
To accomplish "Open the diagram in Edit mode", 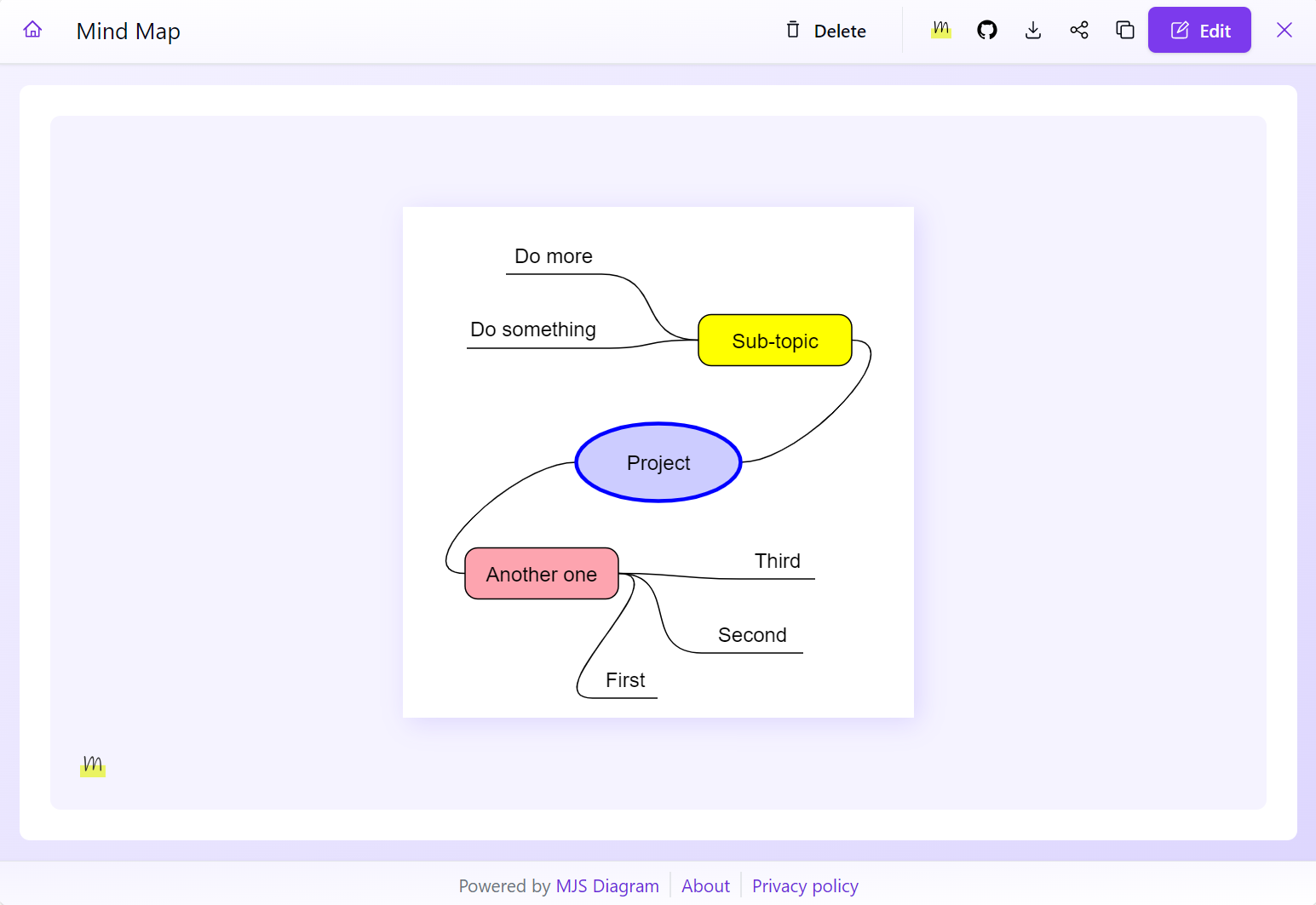I will point(1199,30).
